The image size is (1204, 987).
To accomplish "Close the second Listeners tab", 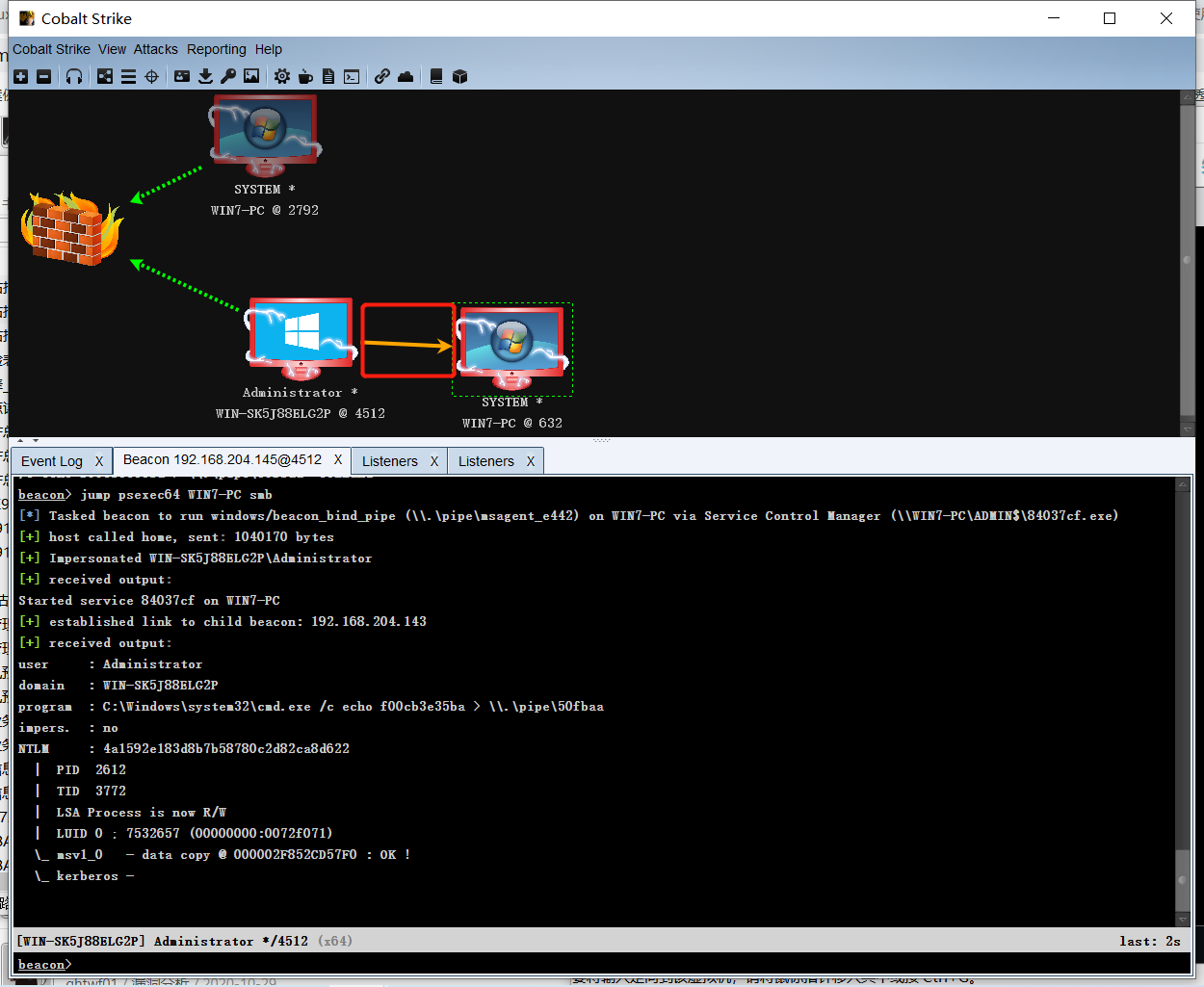I will [x=531, y=461].
